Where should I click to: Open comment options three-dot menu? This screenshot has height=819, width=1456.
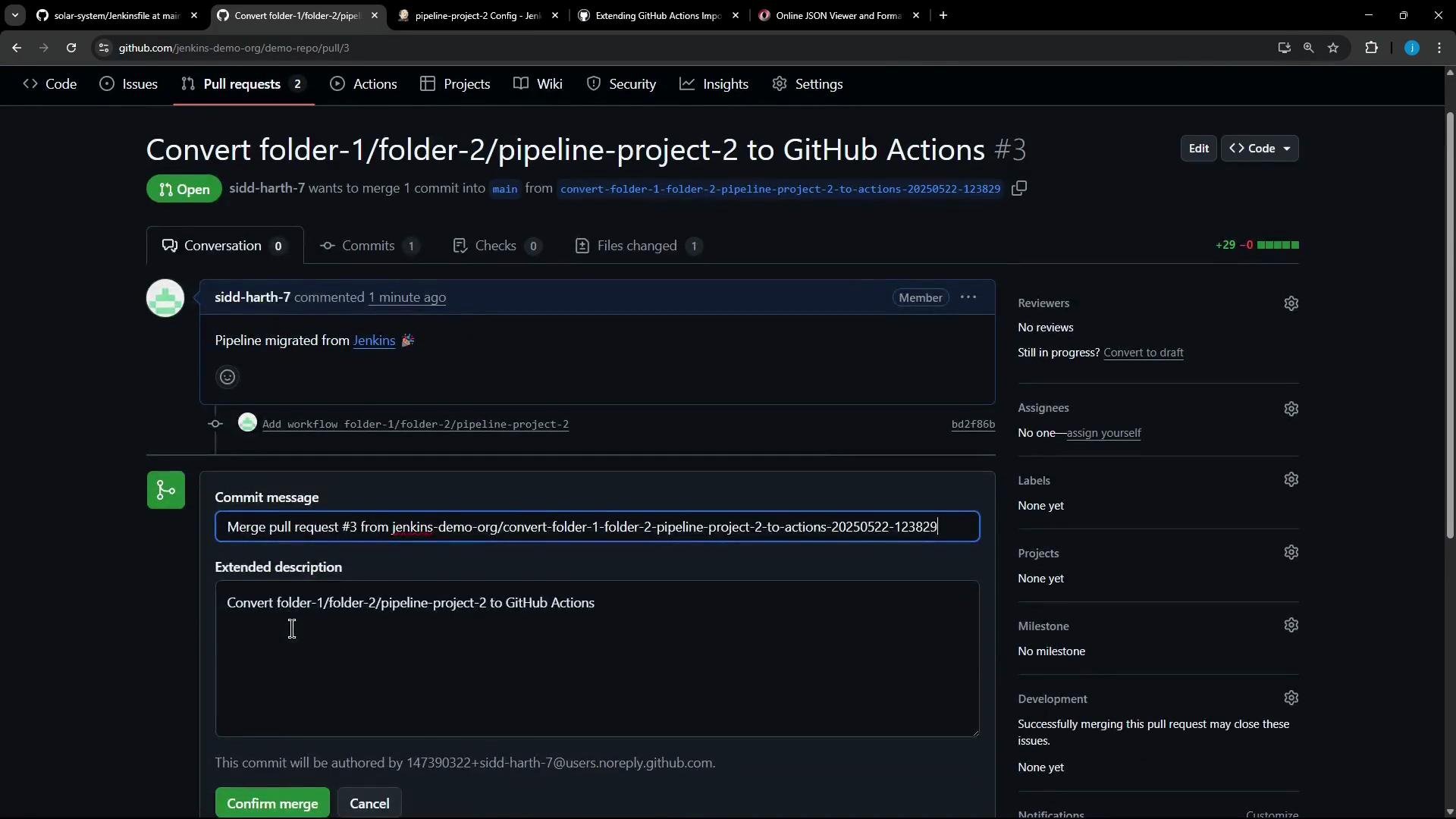pos(968,297)
